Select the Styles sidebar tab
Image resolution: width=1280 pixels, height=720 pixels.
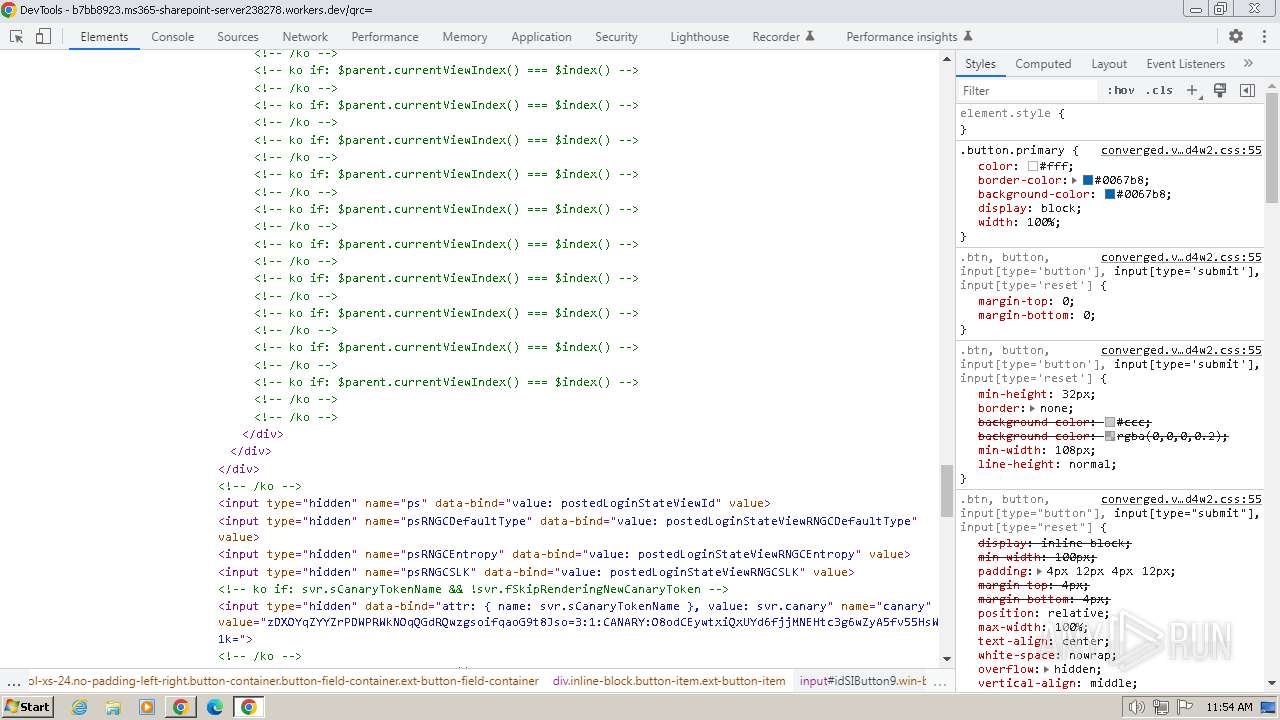[x=980, y=63]
